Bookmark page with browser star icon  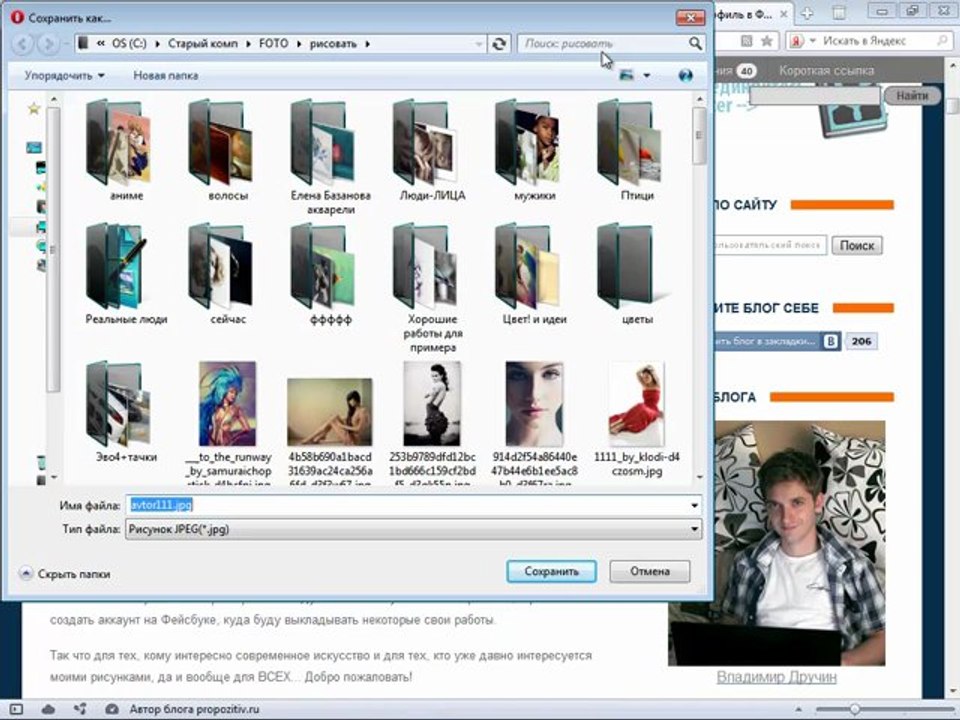(x=767, y=41)
